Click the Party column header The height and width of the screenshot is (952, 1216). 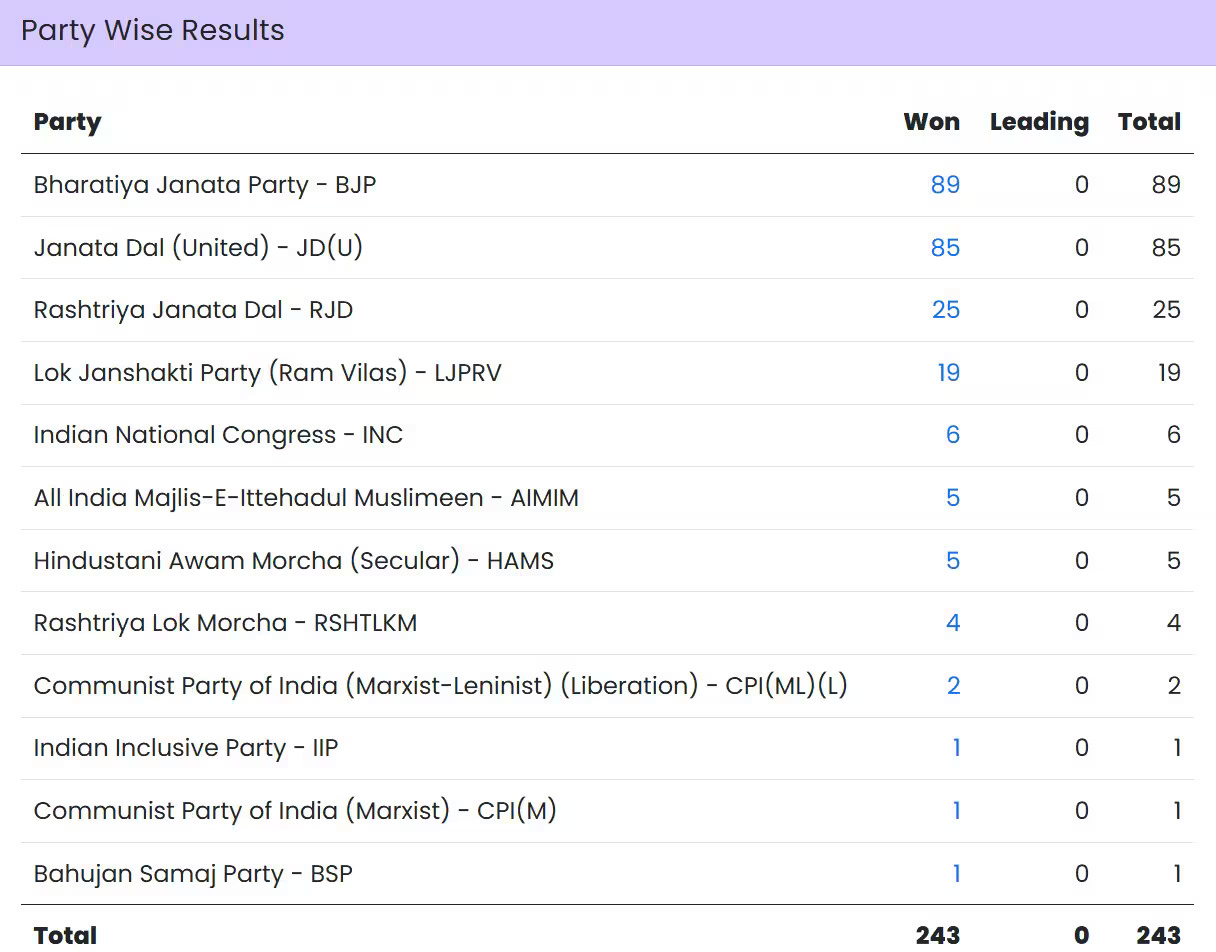(x=67, y=122)
